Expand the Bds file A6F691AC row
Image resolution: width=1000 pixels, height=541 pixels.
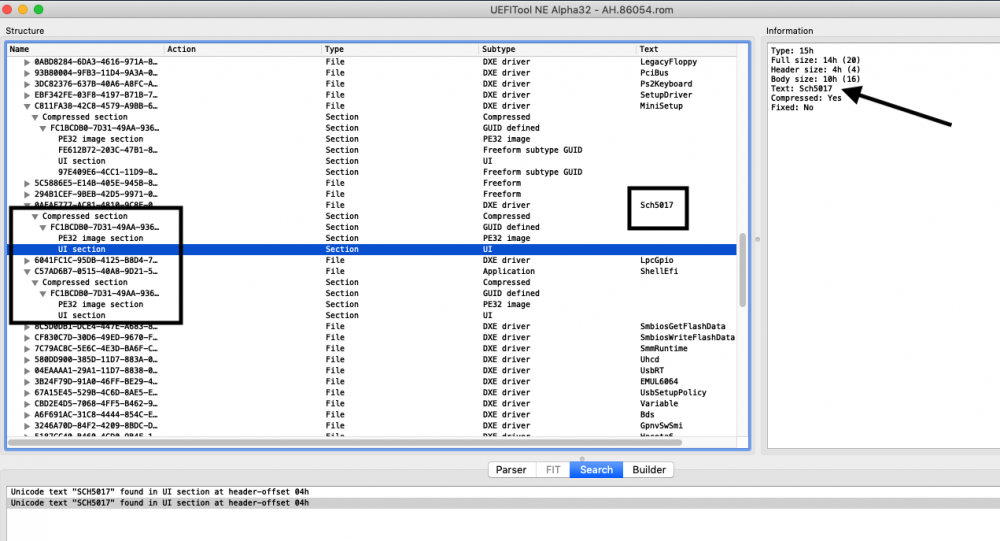(x=27, y=415)
